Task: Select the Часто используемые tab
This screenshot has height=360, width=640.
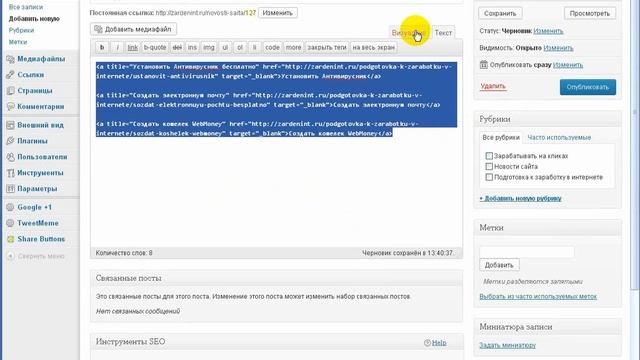Action: coord(559,138)
